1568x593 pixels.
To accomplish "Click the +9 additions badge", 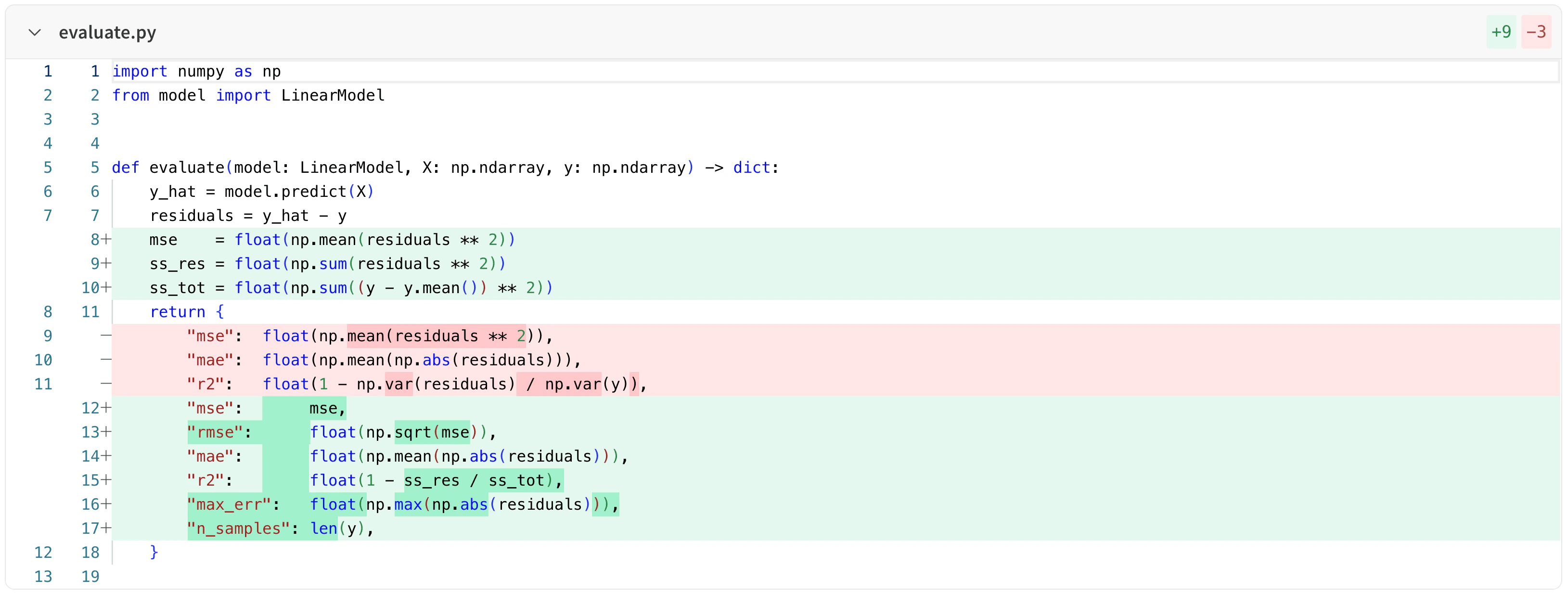I will [x=1502, y=32].
